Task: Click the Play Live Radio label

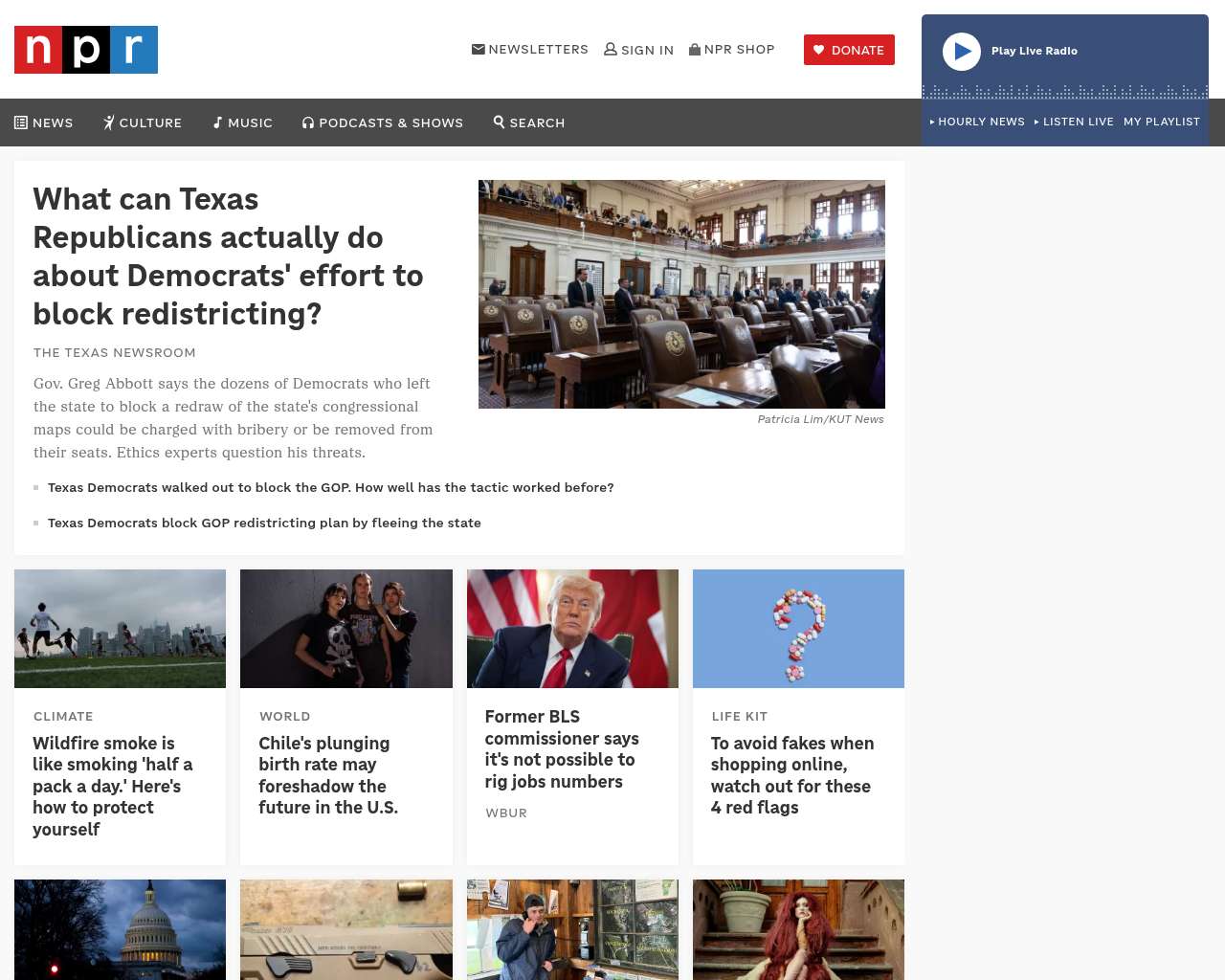Action: point(1035,51)
